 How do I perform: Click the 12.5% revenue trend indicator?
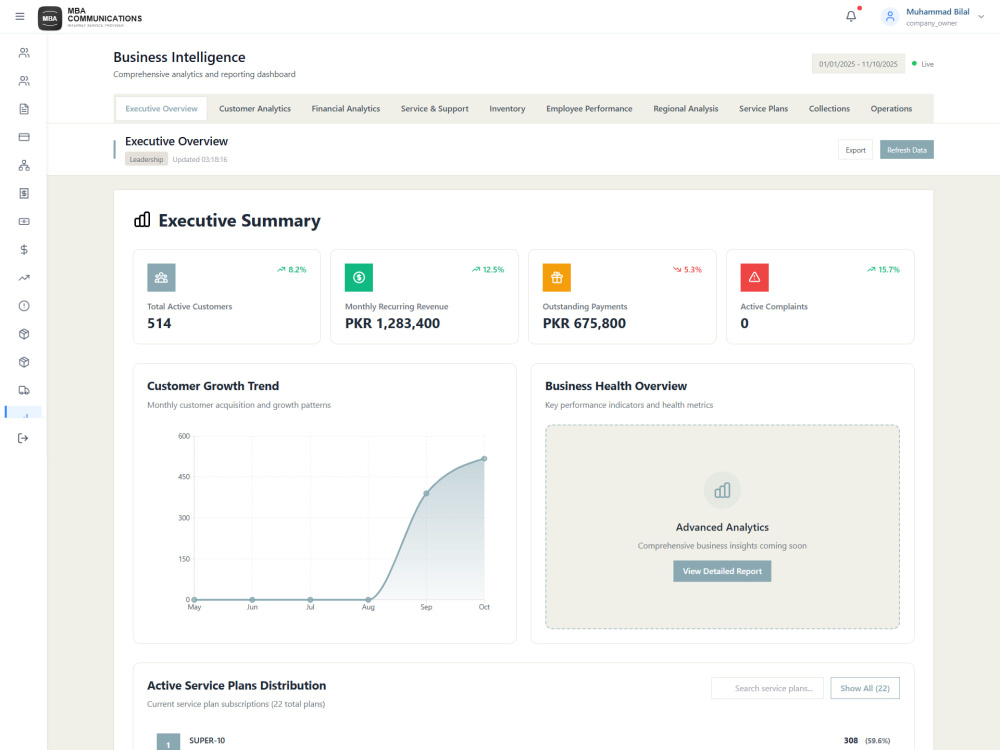coord(488,270)
